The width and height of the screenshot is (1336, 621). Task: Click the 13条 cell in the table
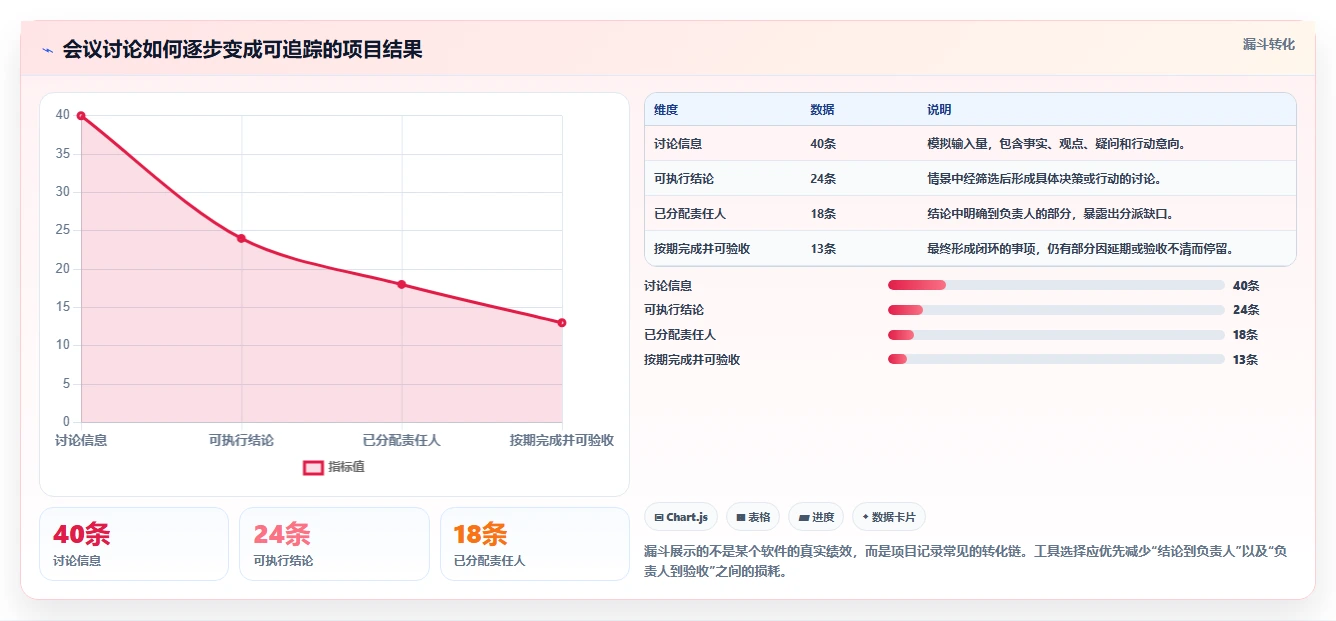point(823,249)
